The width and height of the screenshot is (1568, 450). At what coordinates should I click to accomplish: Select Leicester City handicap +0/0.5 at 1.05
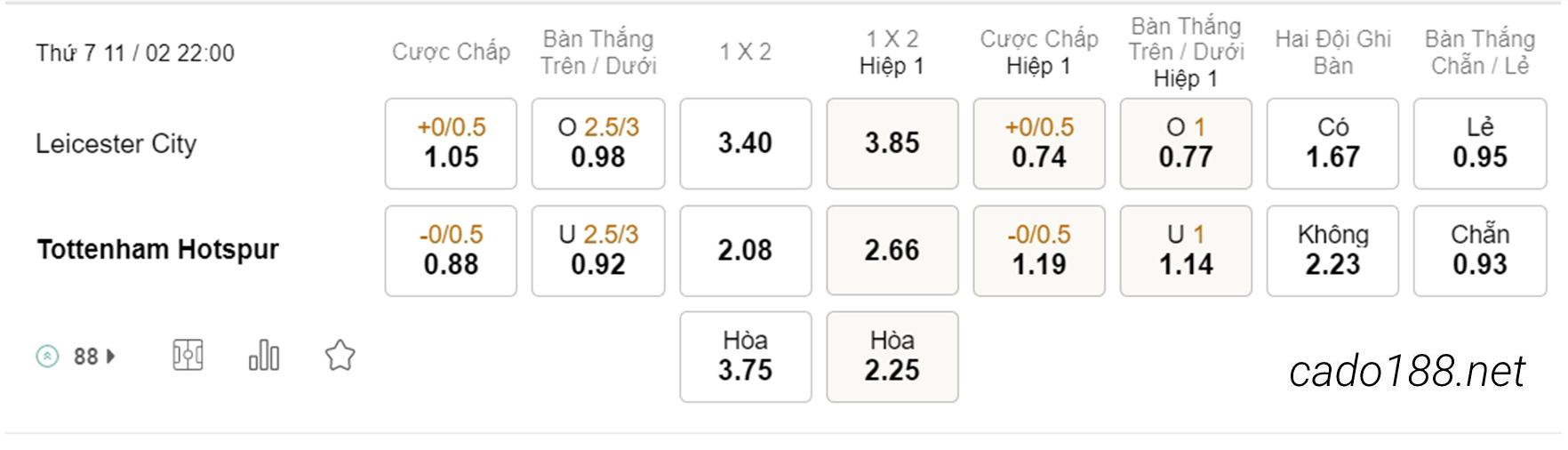click(451, 143)
